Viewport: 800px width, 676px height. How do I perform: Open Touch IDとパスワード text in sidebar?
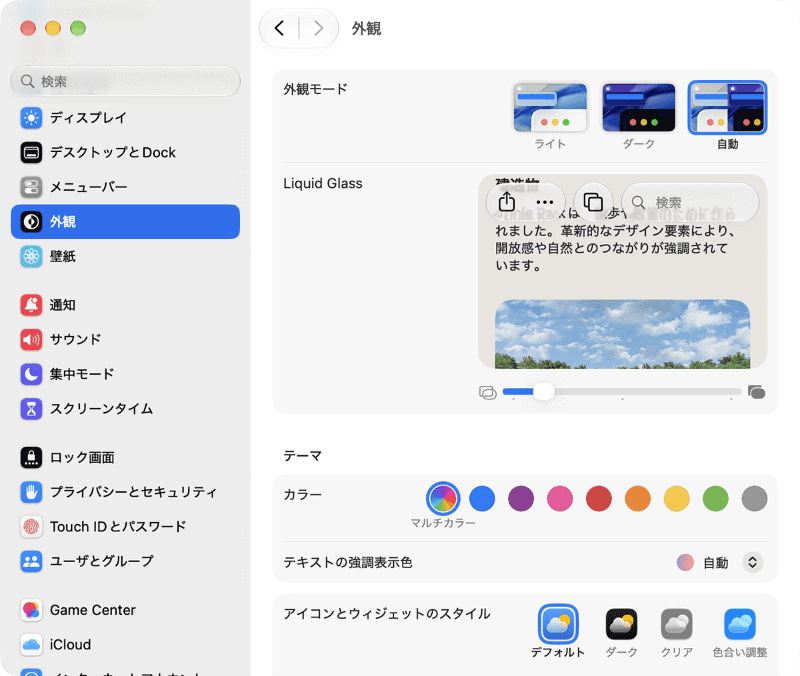click(118, 527)
